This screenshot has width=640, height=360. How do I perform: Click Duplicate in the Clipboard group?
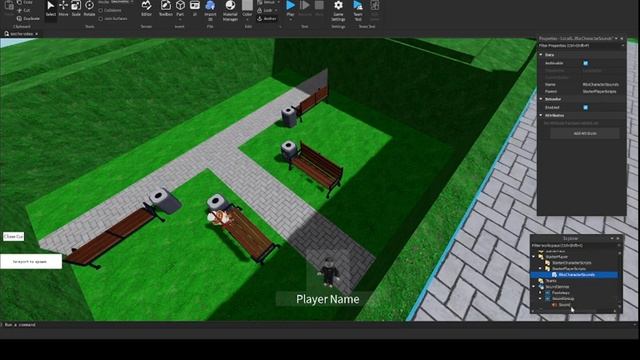pyautogui.click(x=28, y=18)
